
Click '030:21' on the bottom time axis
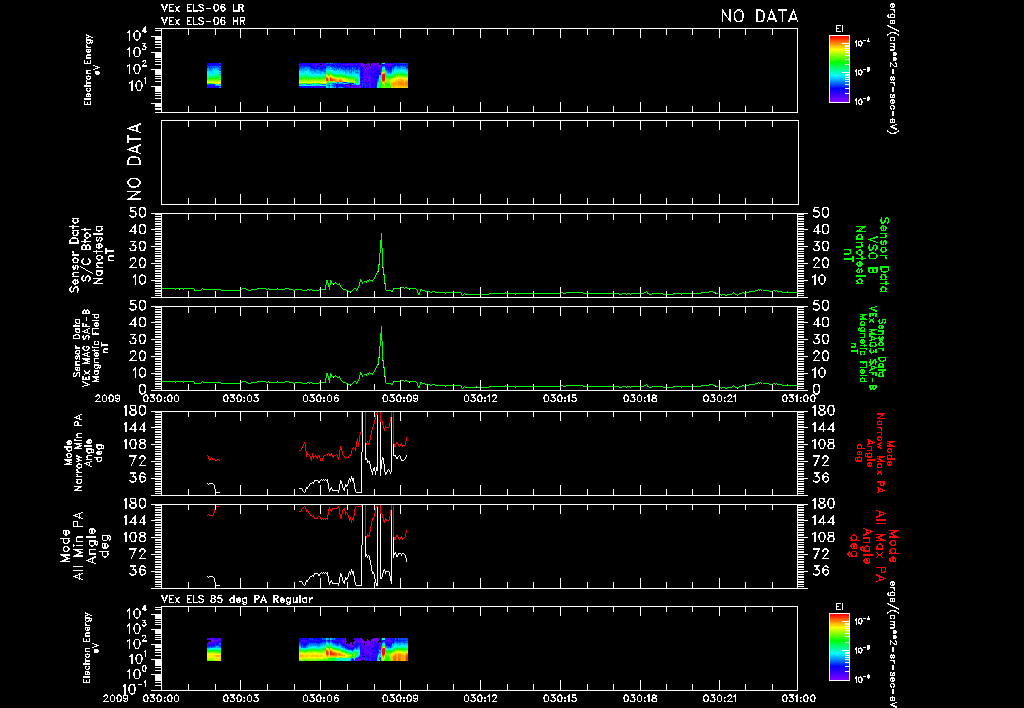719,698
